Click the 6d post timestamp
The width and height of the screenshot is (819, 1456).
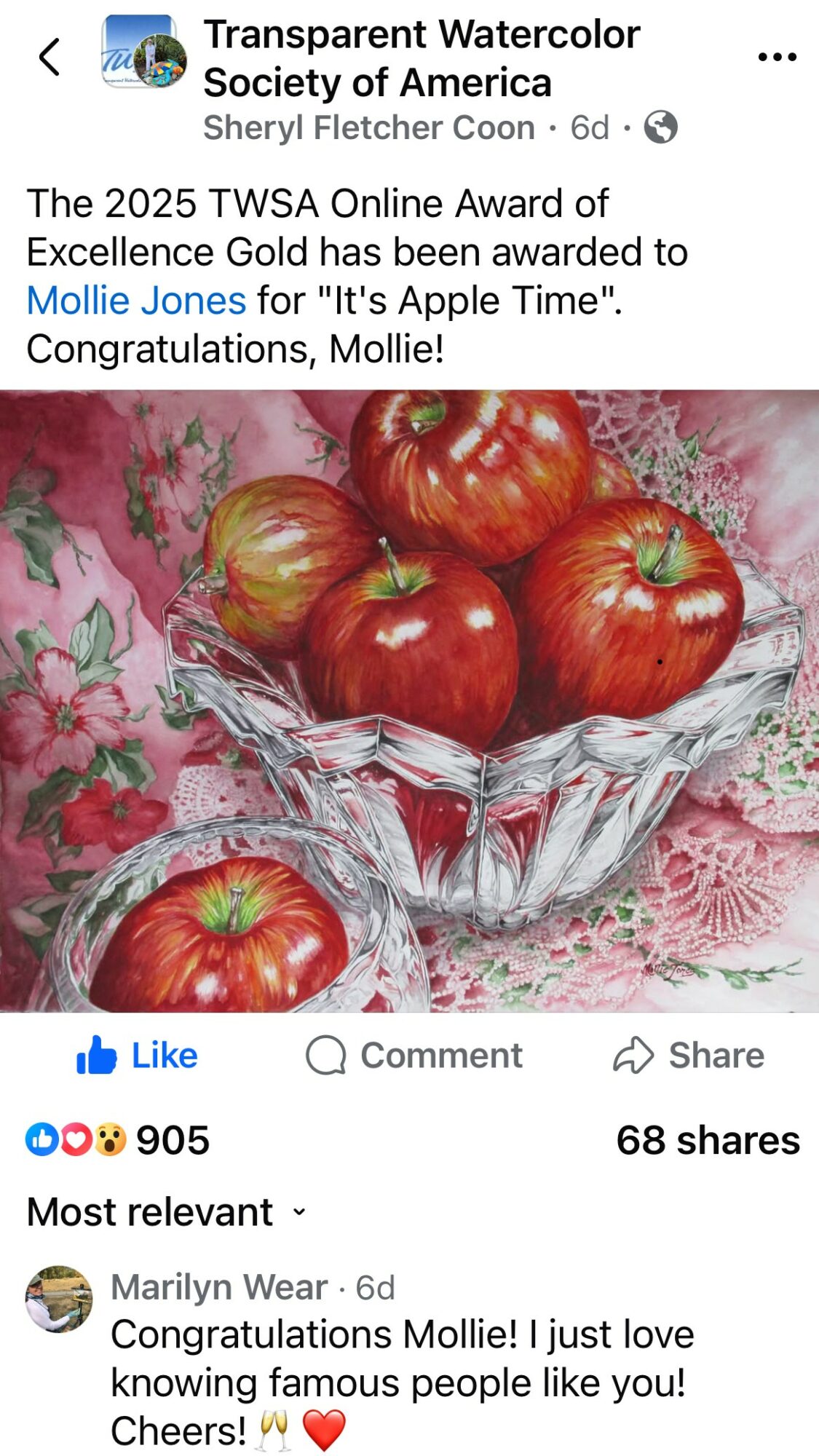[590, 127]
